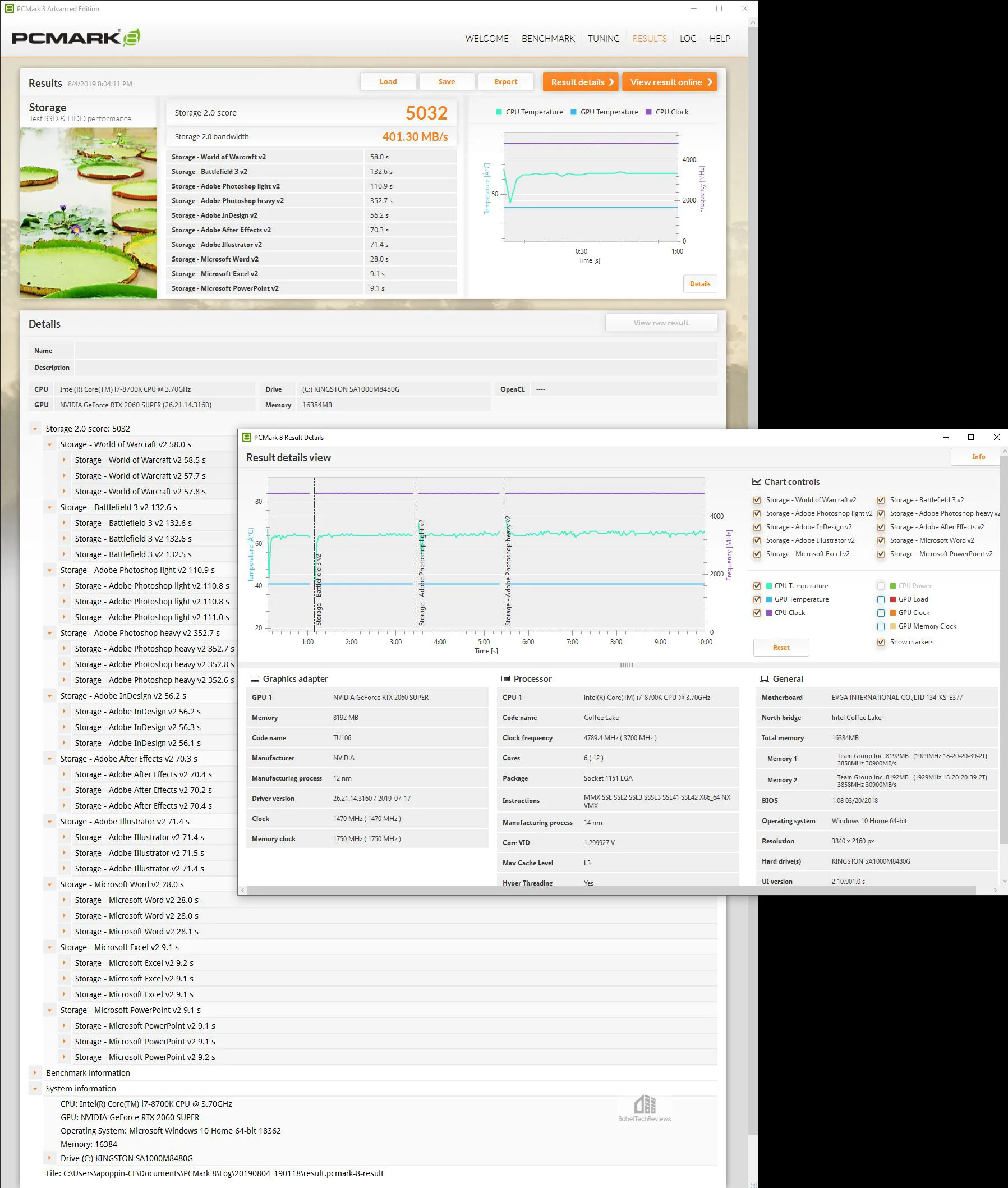Image resolution: width=1008 pixels, height=1188 pixels.
Task: Minimize the Result Details window
Action: pyautogui.click(x=946, y=437)
